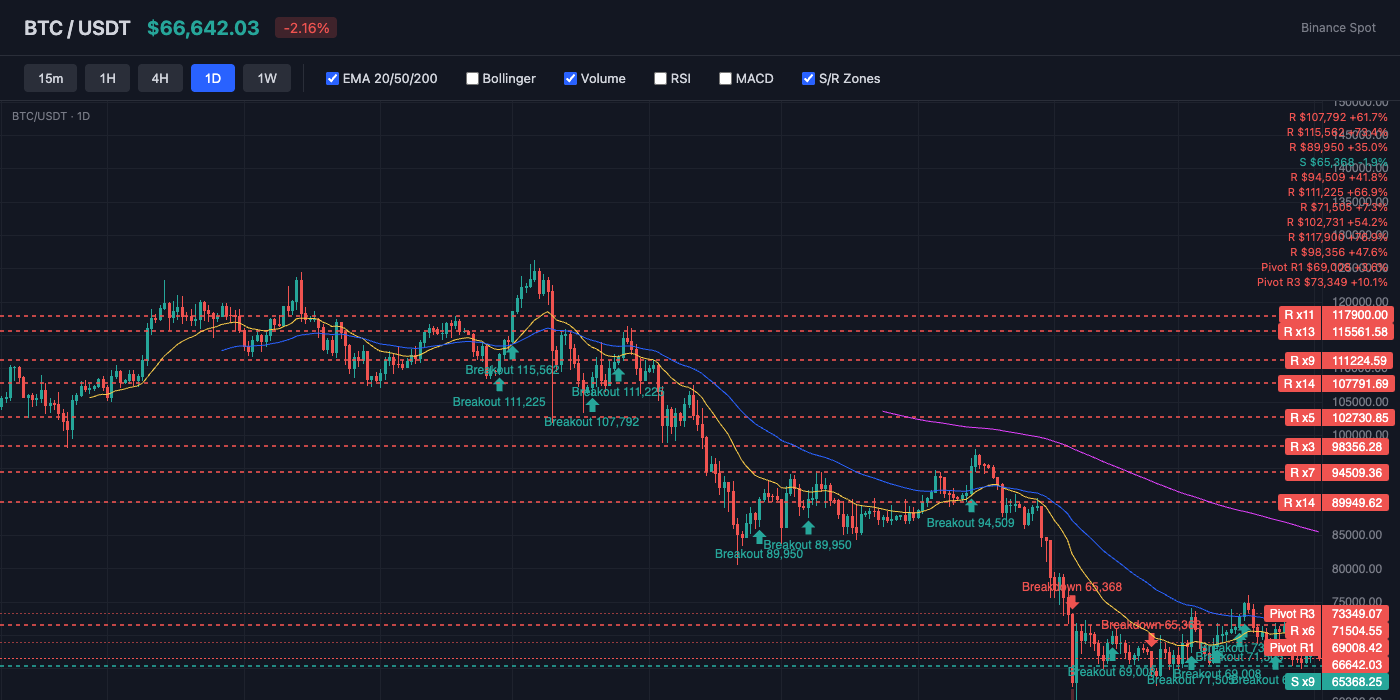
Task: Enable the Bollinger bands checkbox
Action: click(472, 78)
